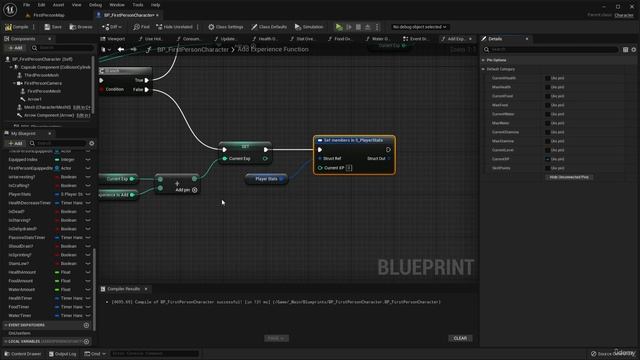Click Set members in S_PlayerStats node header
Screen dimensions: 640x360
(x=354, y=140)
